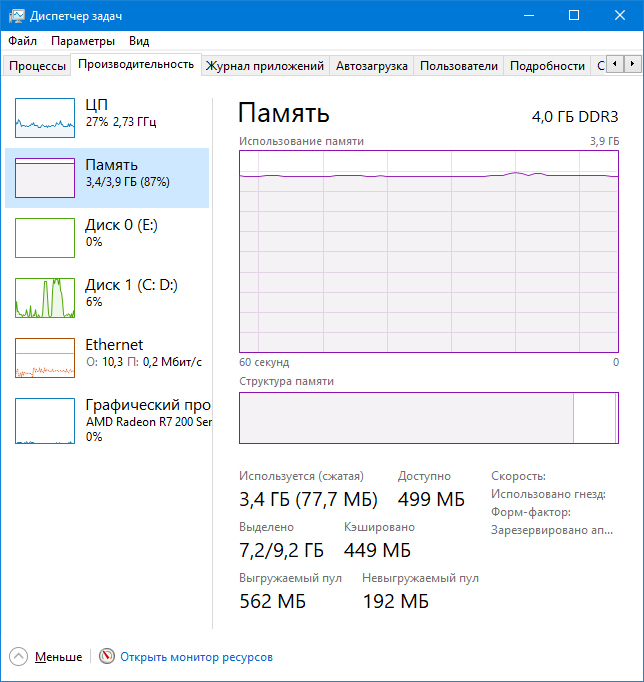Image resolution: width=644 pixels, height=682 pixels.
Task: Click the Форм-фактор: label
Action: click(x=531, y=512)
